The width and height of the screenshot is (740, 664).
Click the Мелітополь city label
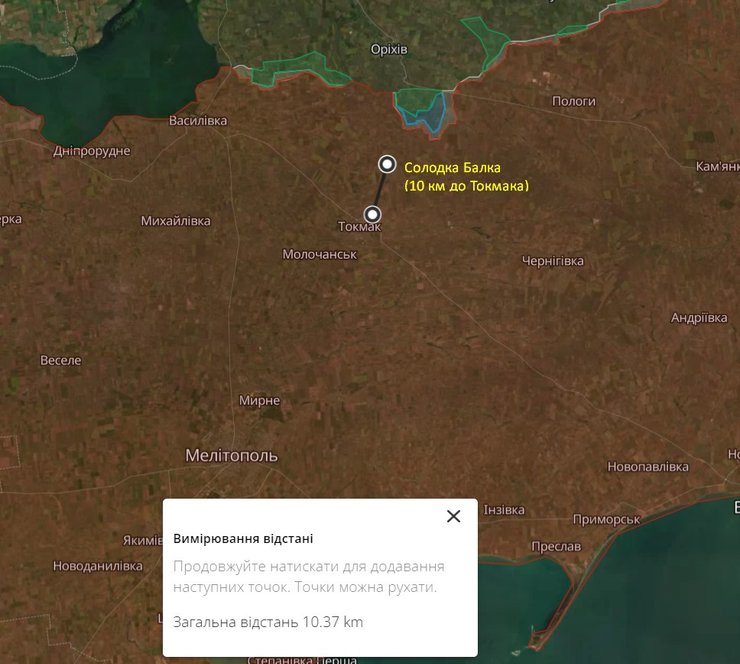tap(231, 456)
